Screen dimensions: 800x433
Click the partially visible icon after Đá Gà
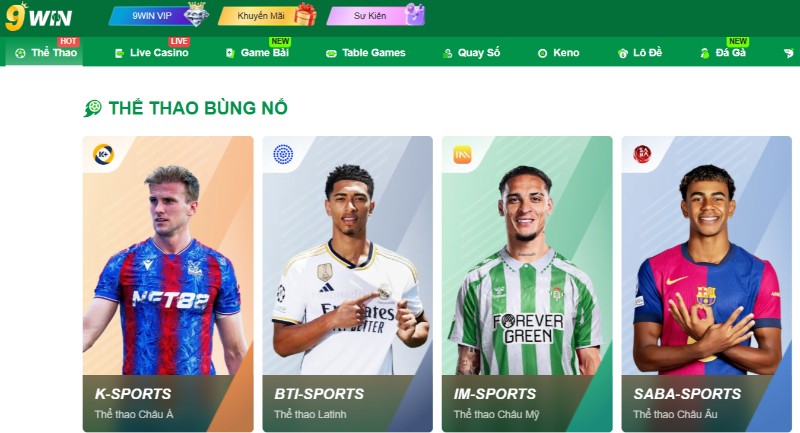[x=789, y=53]
